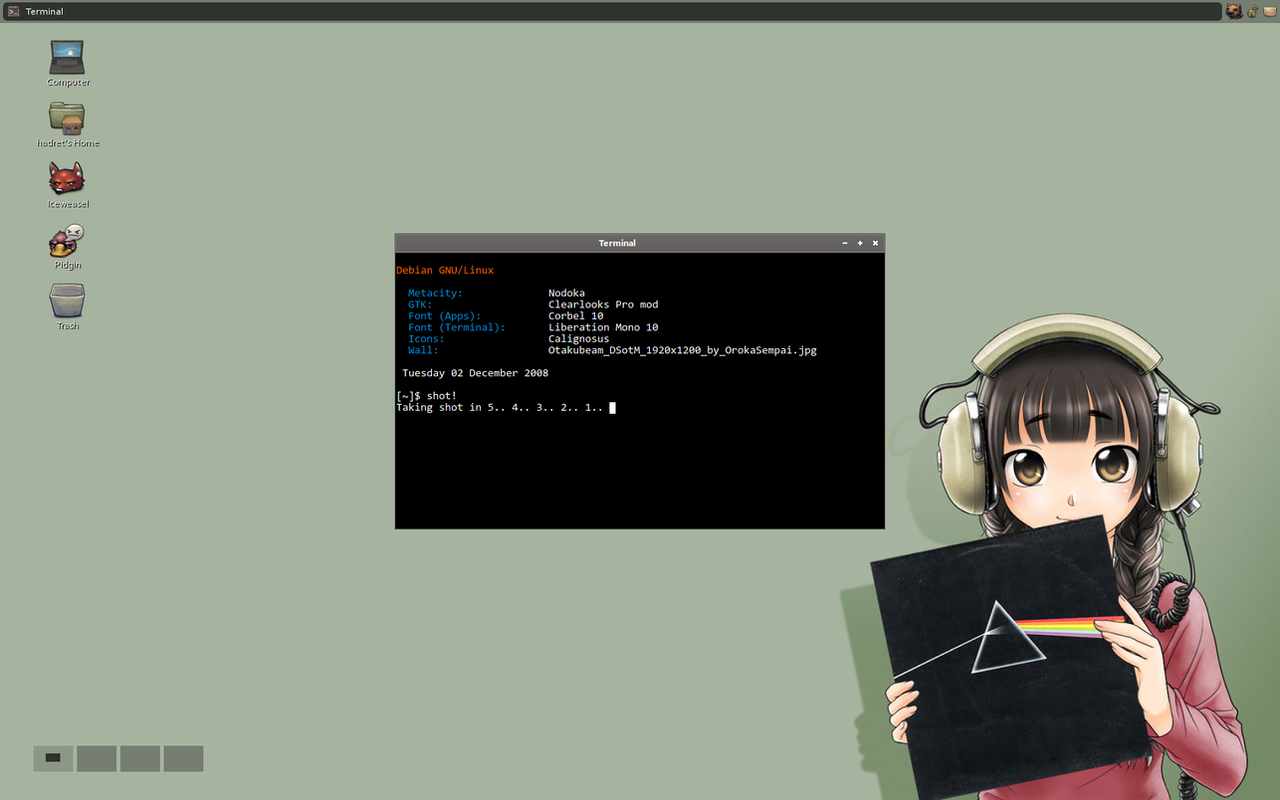This screenshot has height=800, width=1280.
Task: Click the 'Clearlooks Pro mod' text
Action: point(603,304)
